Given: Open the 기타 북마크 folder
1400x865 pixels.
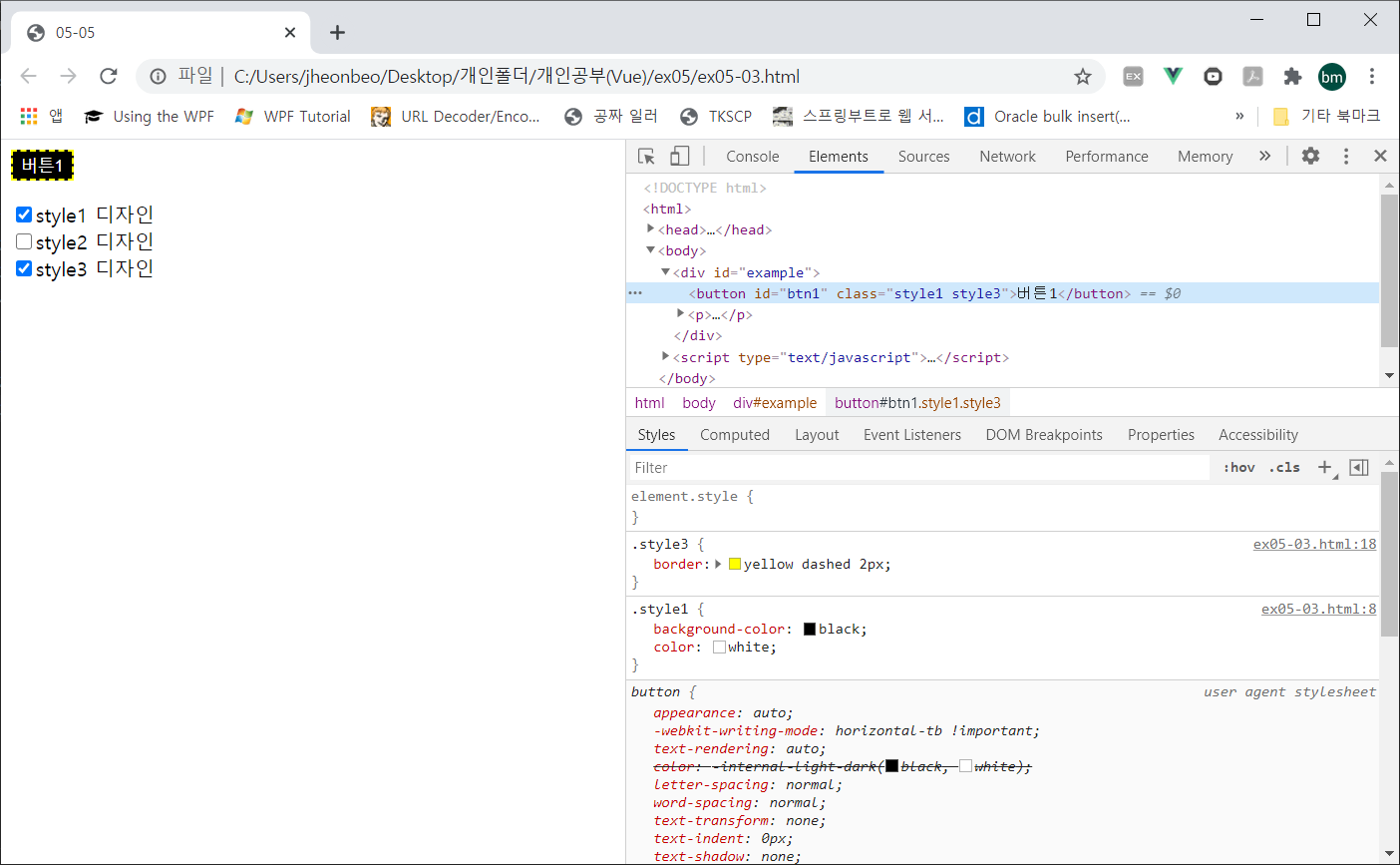Looking at the screenshot, I should 1327,116.
